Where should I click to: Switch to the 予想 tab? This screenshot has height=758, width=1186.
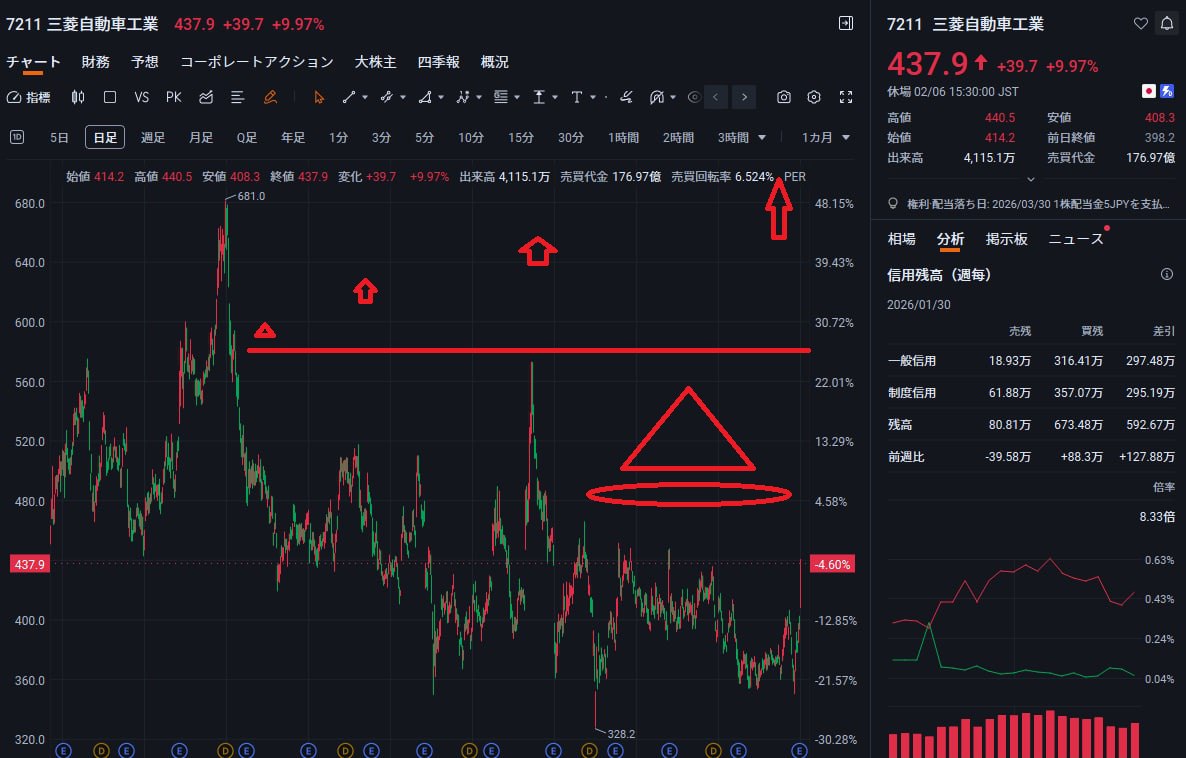(144, 62)
